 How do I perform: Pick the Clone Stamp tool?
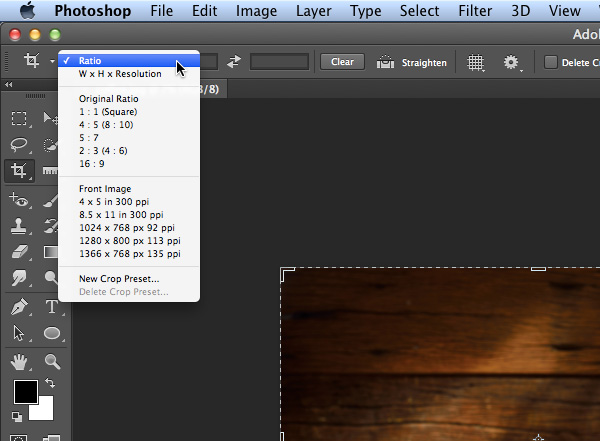19,225
